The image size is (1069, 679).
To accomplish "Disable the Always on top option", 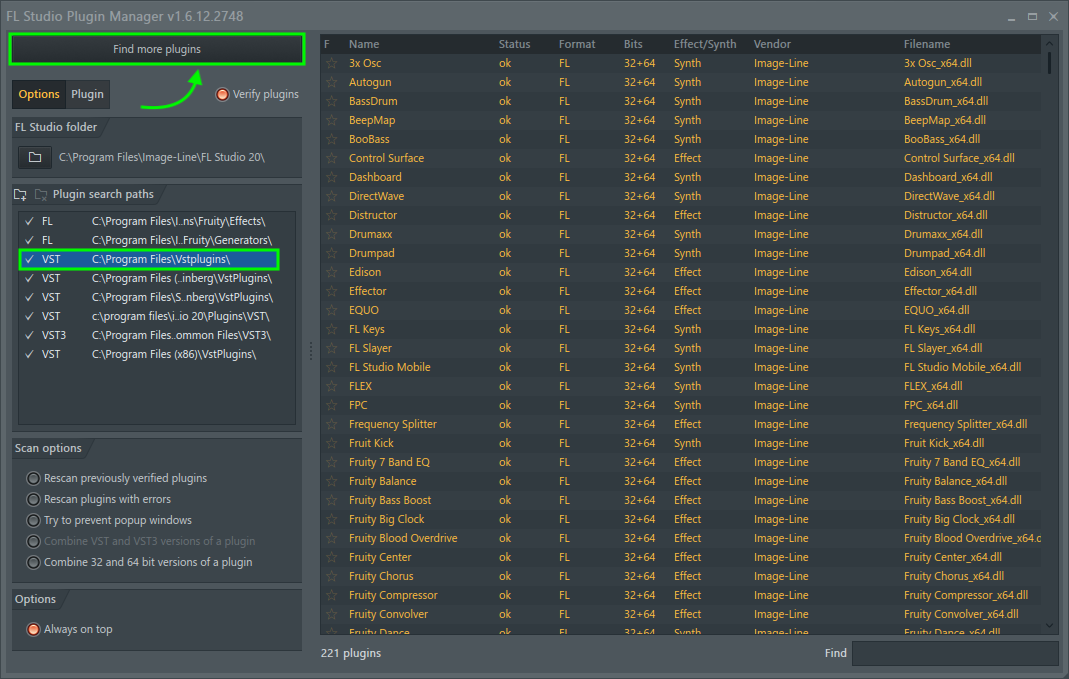I will click(34, 629).
